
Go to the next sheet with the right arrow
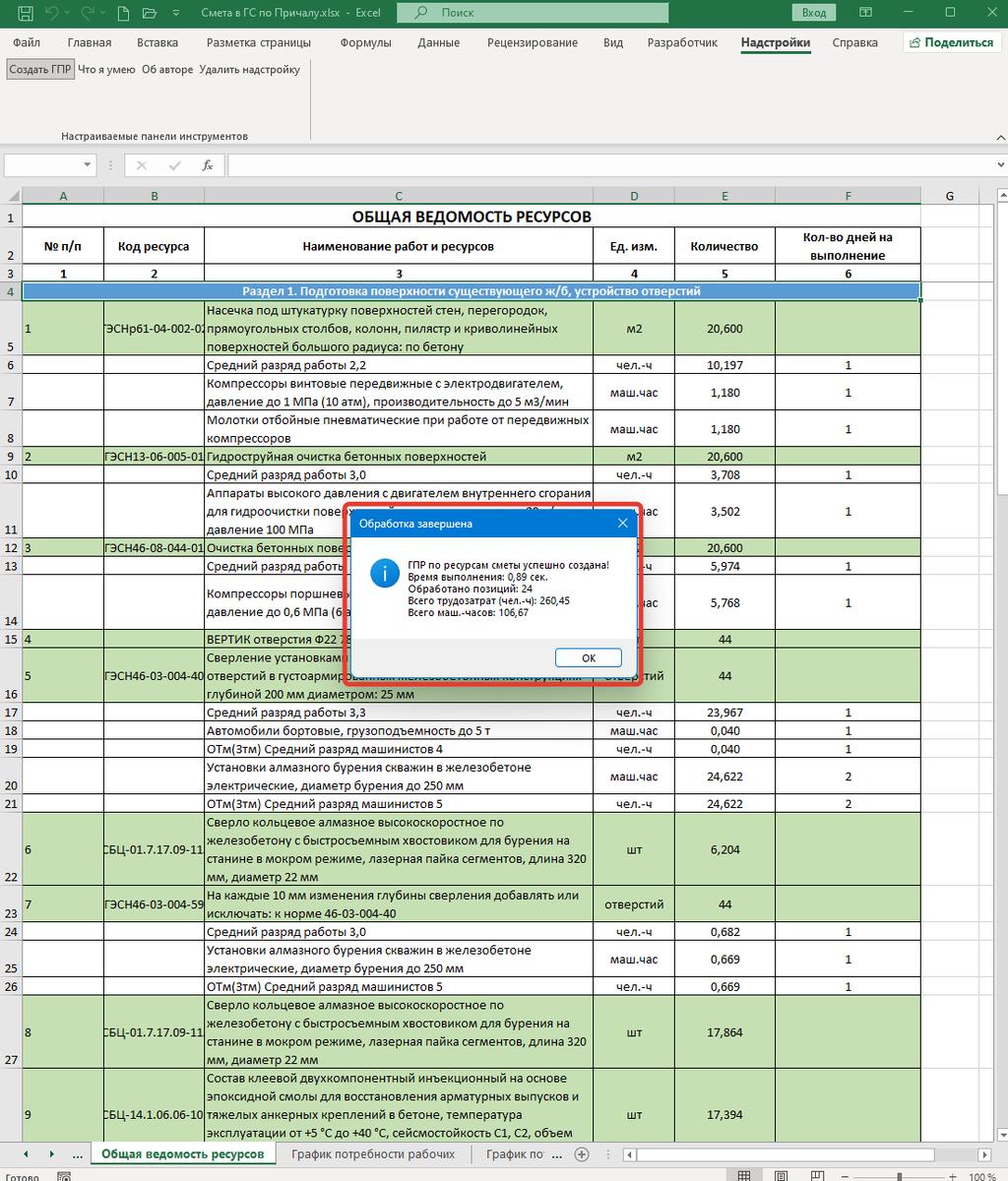pos(52,1153)
